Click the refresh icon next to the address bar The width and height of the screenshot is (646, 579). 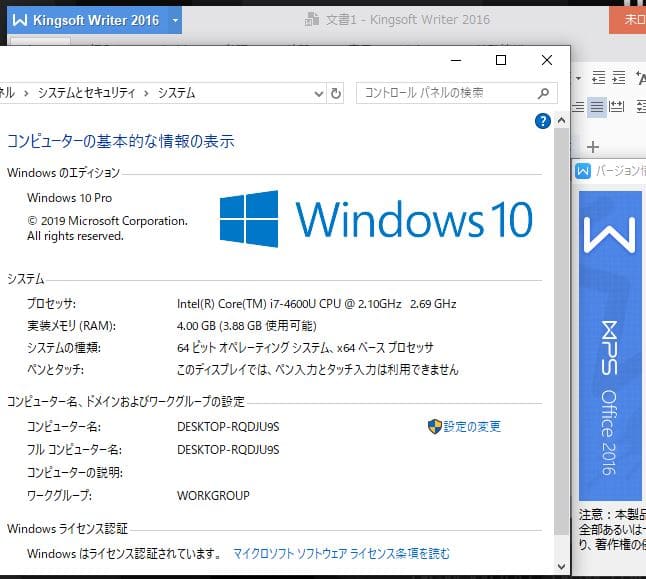coord(336,93)
